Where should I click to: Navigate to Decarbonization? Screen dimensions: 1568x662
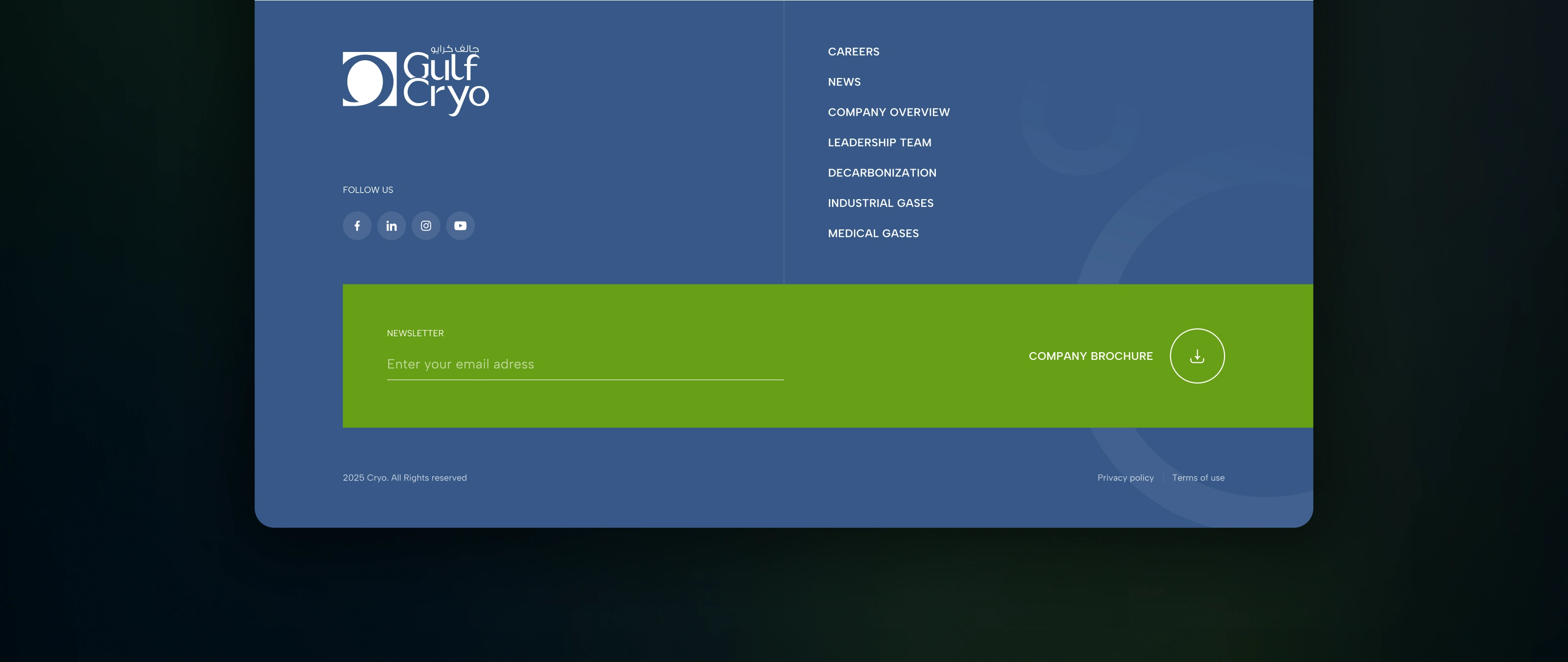tap(882, 173)
